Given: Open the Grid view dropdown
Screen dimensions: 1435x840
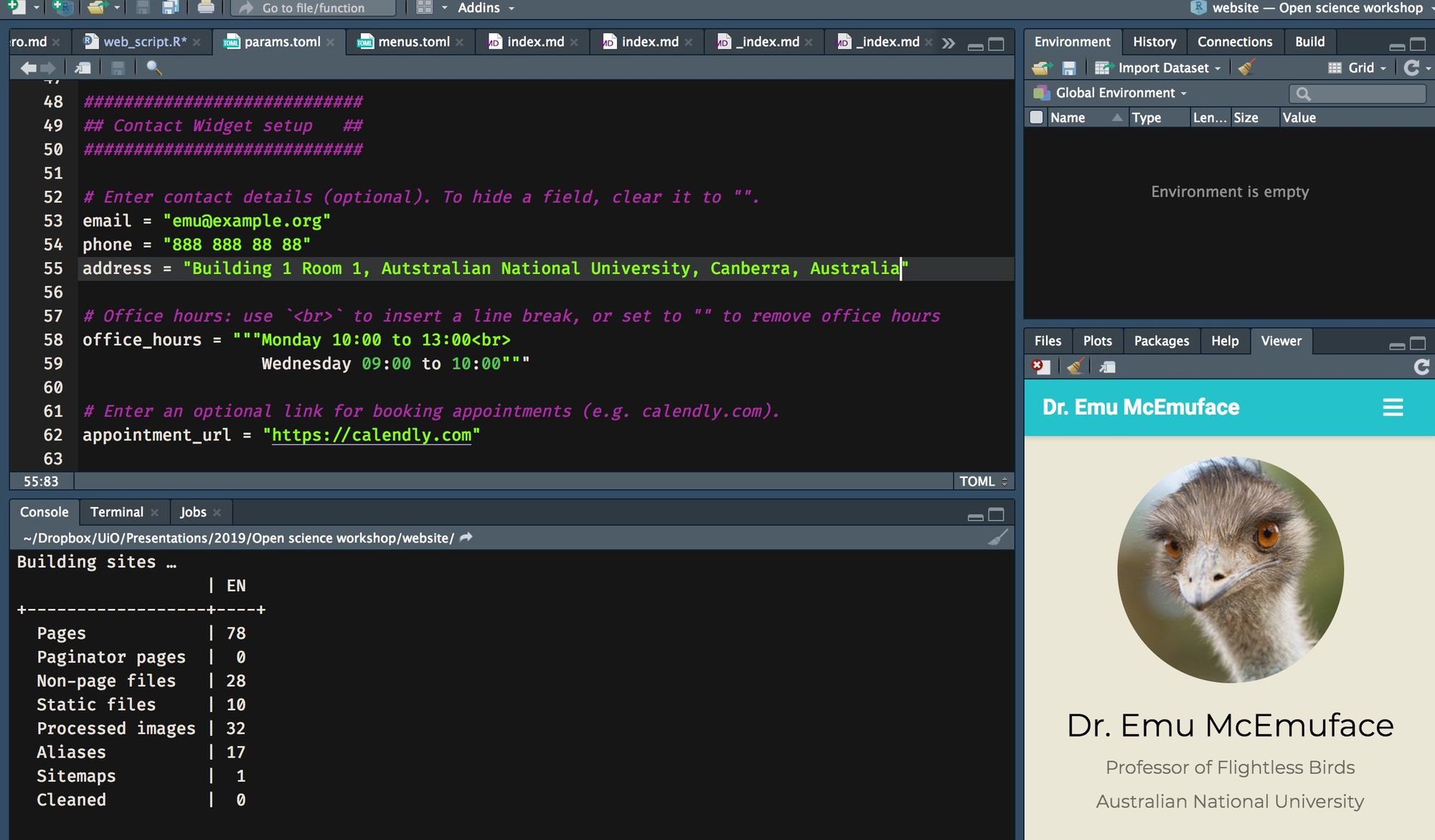Looking at the screenshot, I should pyautogui.click(x=1355, y=67).
